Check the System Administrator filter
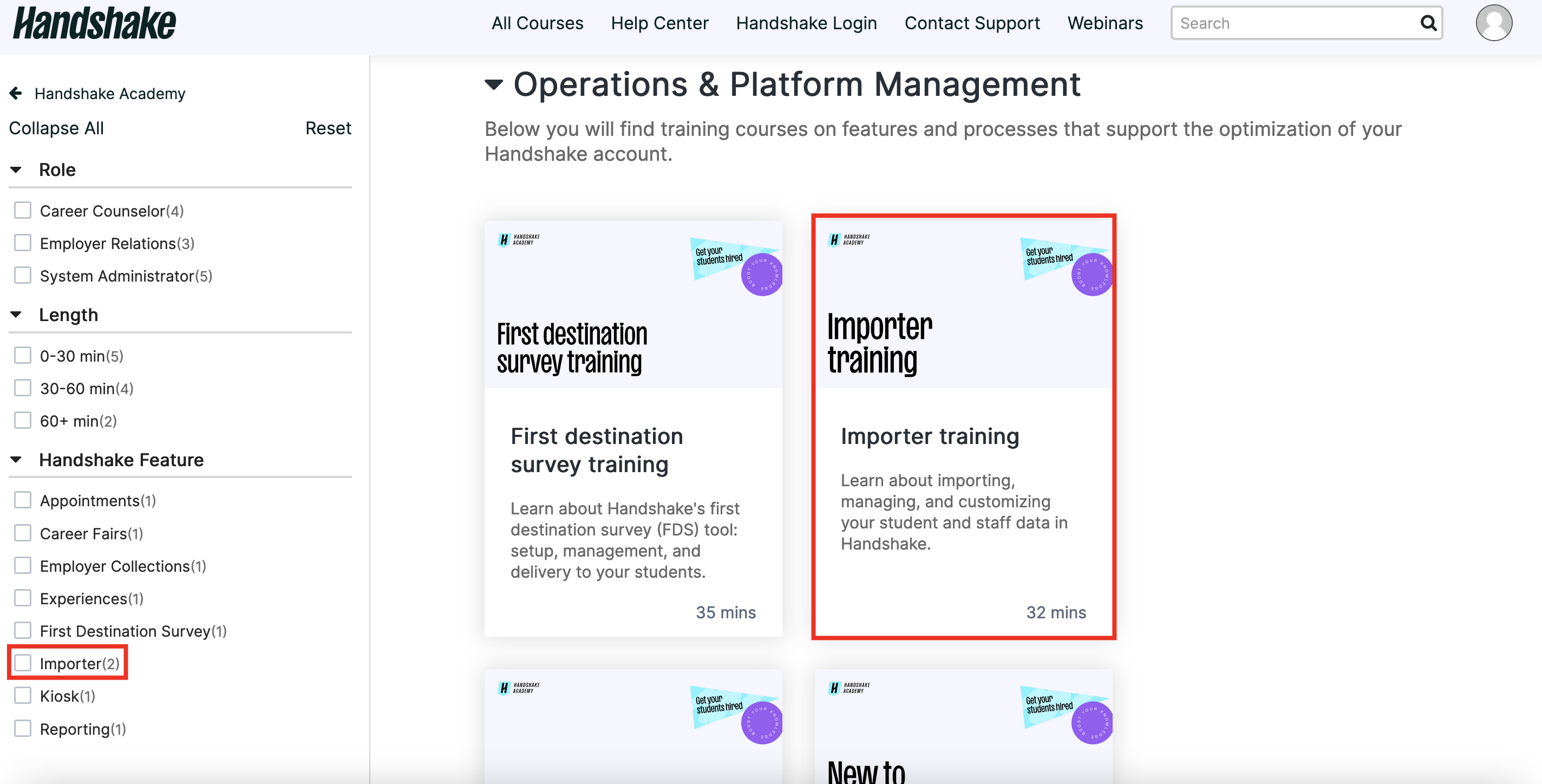 tap(23, 275)
